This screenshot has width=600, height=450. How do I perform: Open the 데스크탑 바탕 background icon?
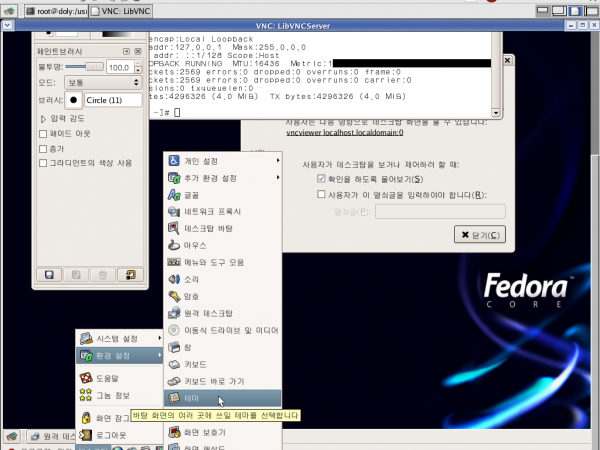[x=174, y=228]
